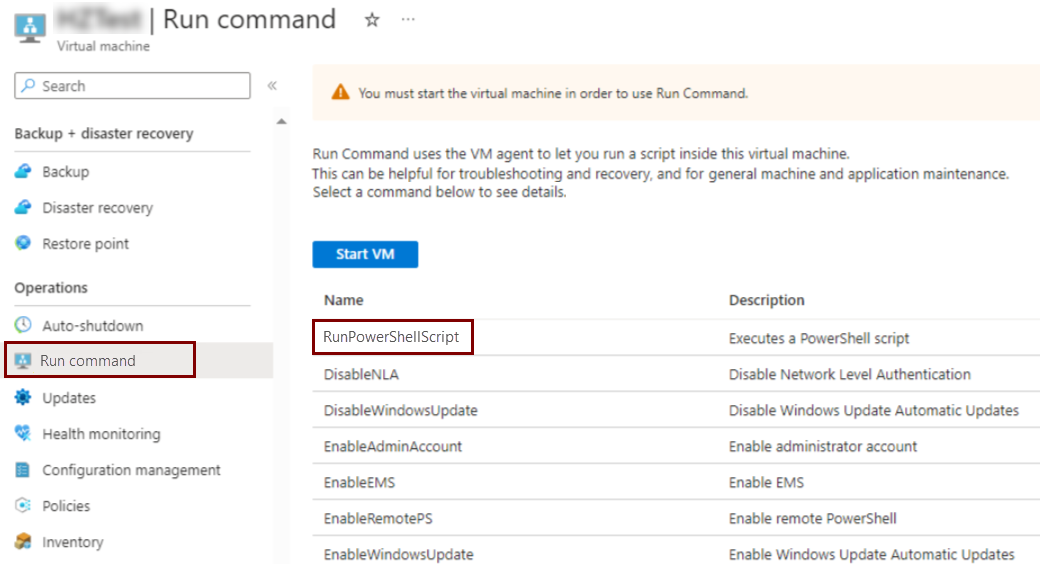Image resolution: width=1040 pixels, height=564 pixels.
Task: Click the Inventory box icon
Action: [x=23, y=542]
